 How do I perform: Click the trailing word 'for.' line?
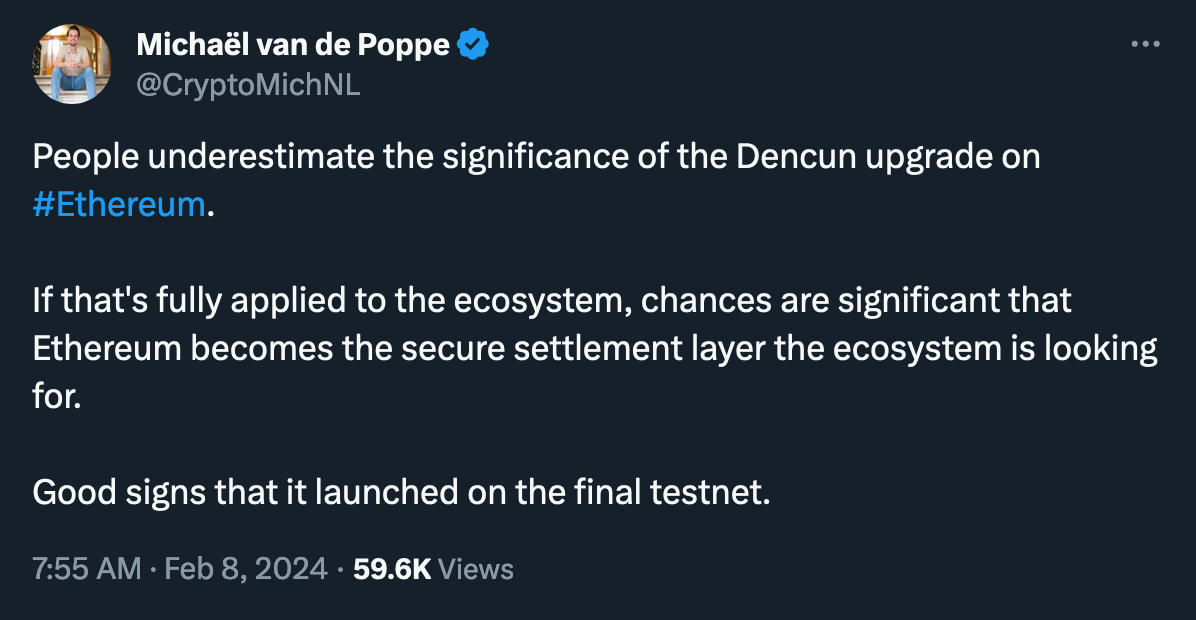[x=56, y=396]
